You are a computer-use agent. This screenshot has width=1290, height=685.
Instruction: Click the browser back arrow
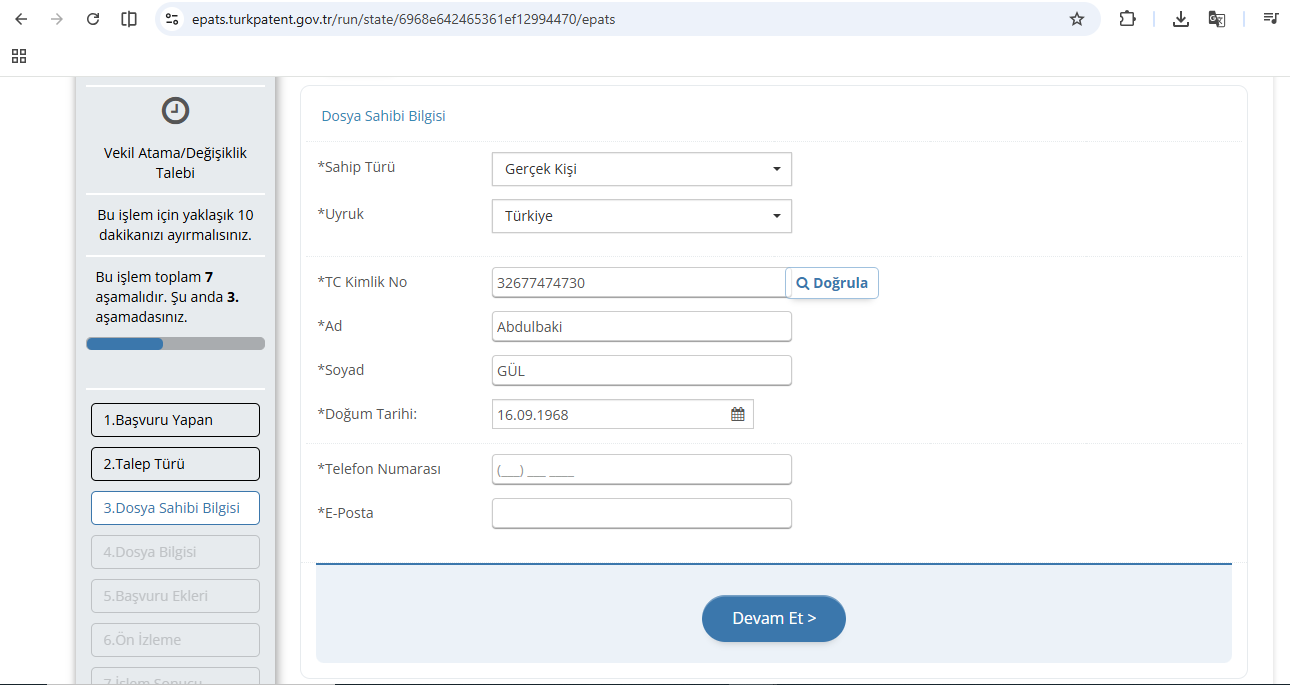(x=21, y=19)
